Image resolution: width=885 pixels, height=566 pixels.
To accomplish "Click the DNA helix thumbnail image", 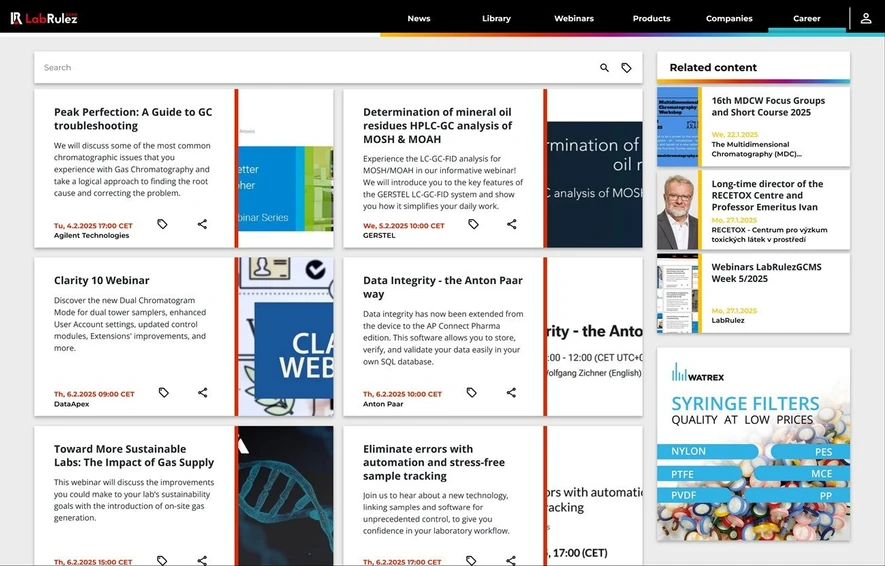I will point(286,495).
